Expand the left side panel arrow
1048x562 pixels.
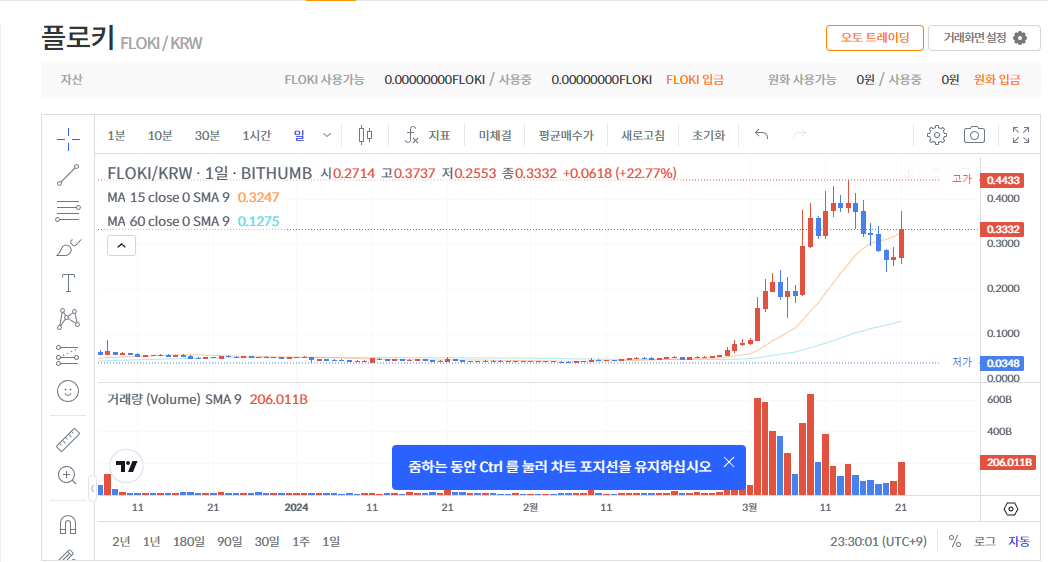[92, 488]
